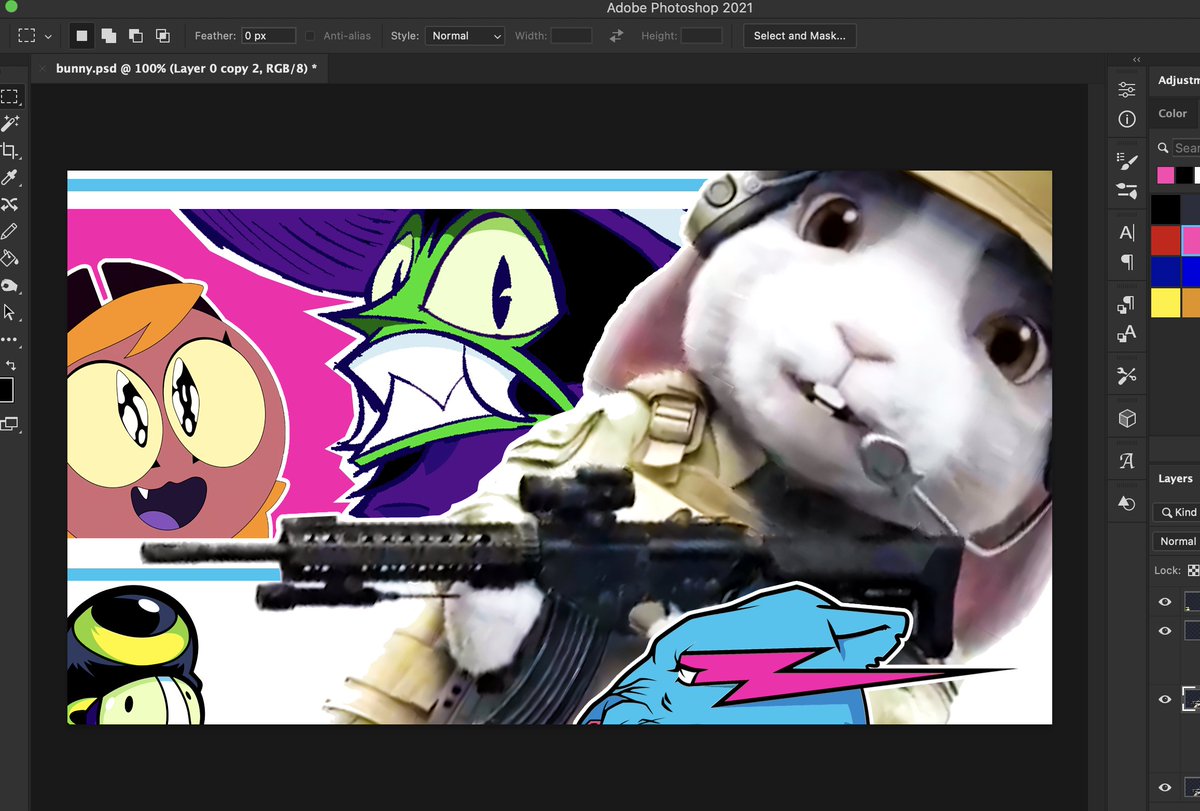Open the Layers blend mode Normal dropdown

click(1177, 541)
